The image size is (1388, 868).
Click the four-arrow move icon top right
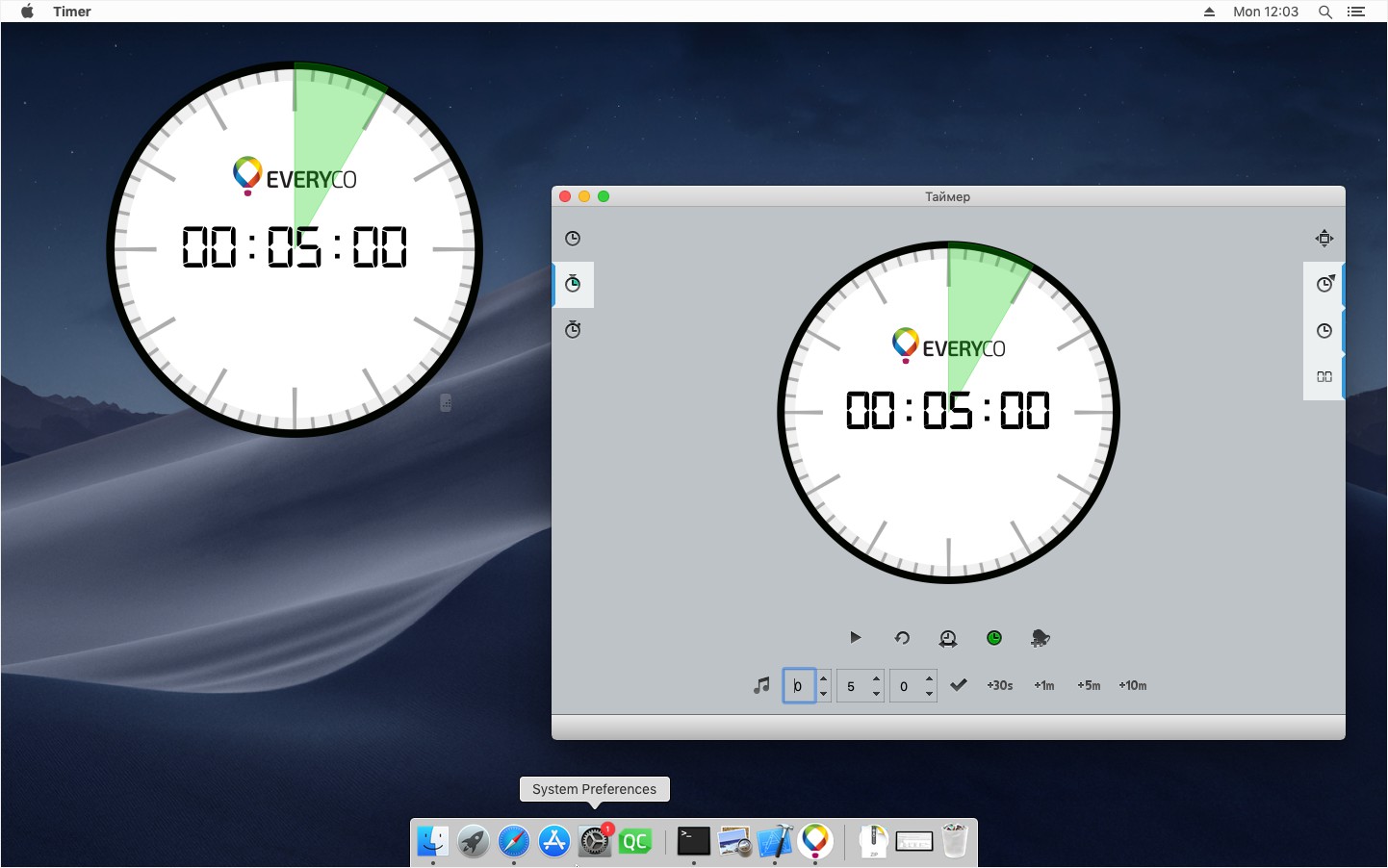[x=1324, y=239]
